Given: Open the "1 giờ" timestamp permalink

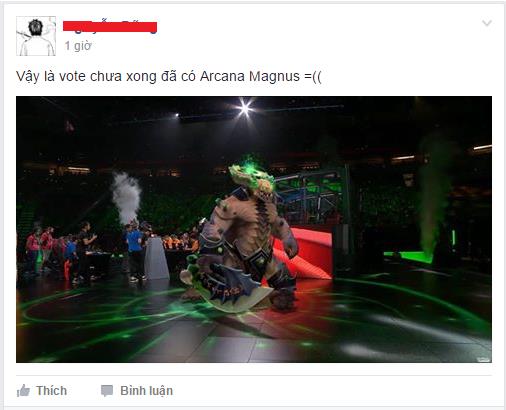Looking at the screenshot, I should (78, 46).
